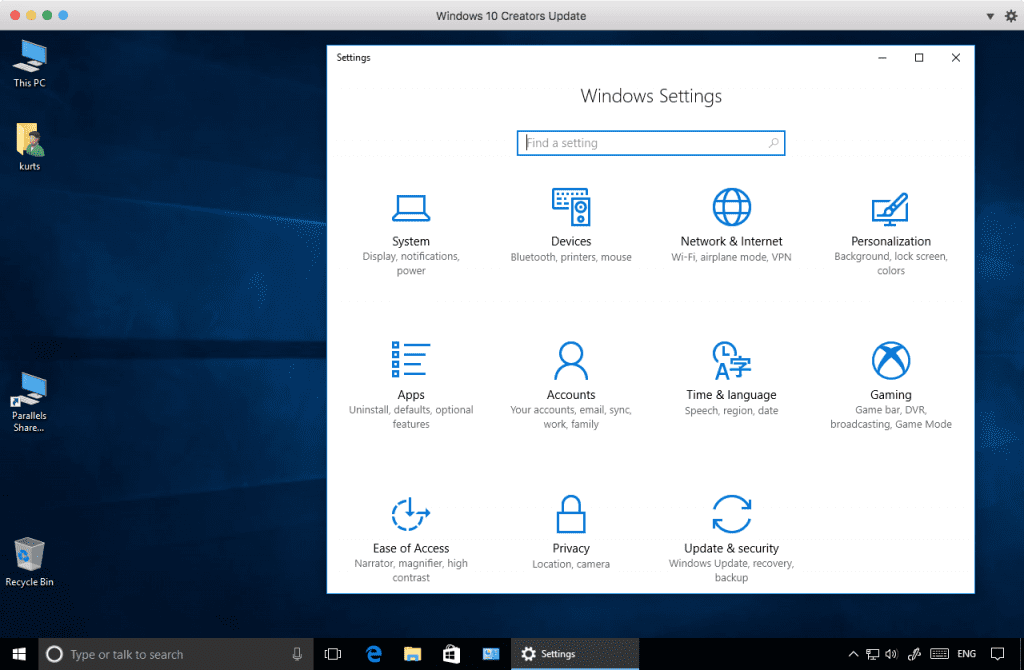
Task: Select the kurts folder on desktop
Action: [x=29, y=147]
